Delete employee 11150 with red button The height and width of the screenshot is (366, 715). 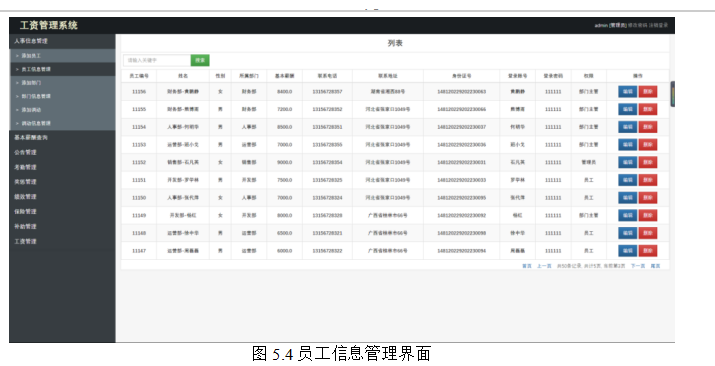point(648,198)
